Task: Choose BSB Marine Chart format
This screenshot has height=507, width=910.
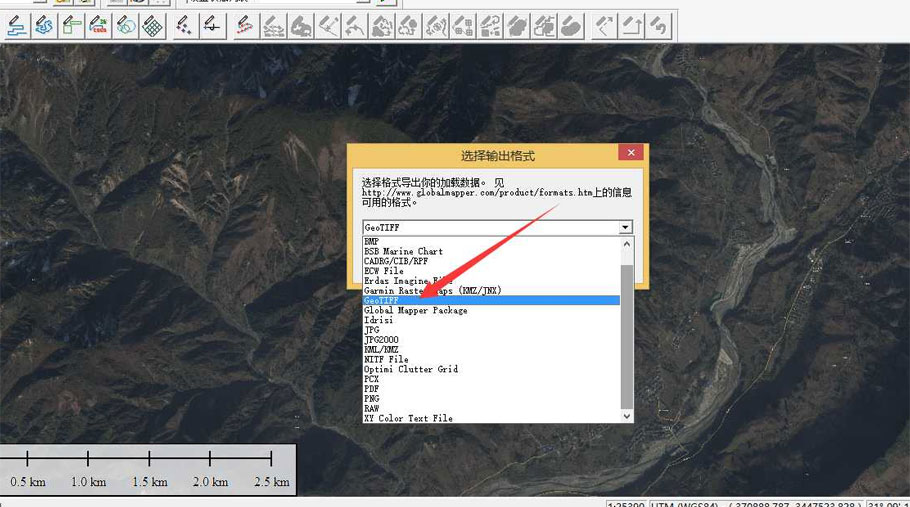Action: (491, 251)
